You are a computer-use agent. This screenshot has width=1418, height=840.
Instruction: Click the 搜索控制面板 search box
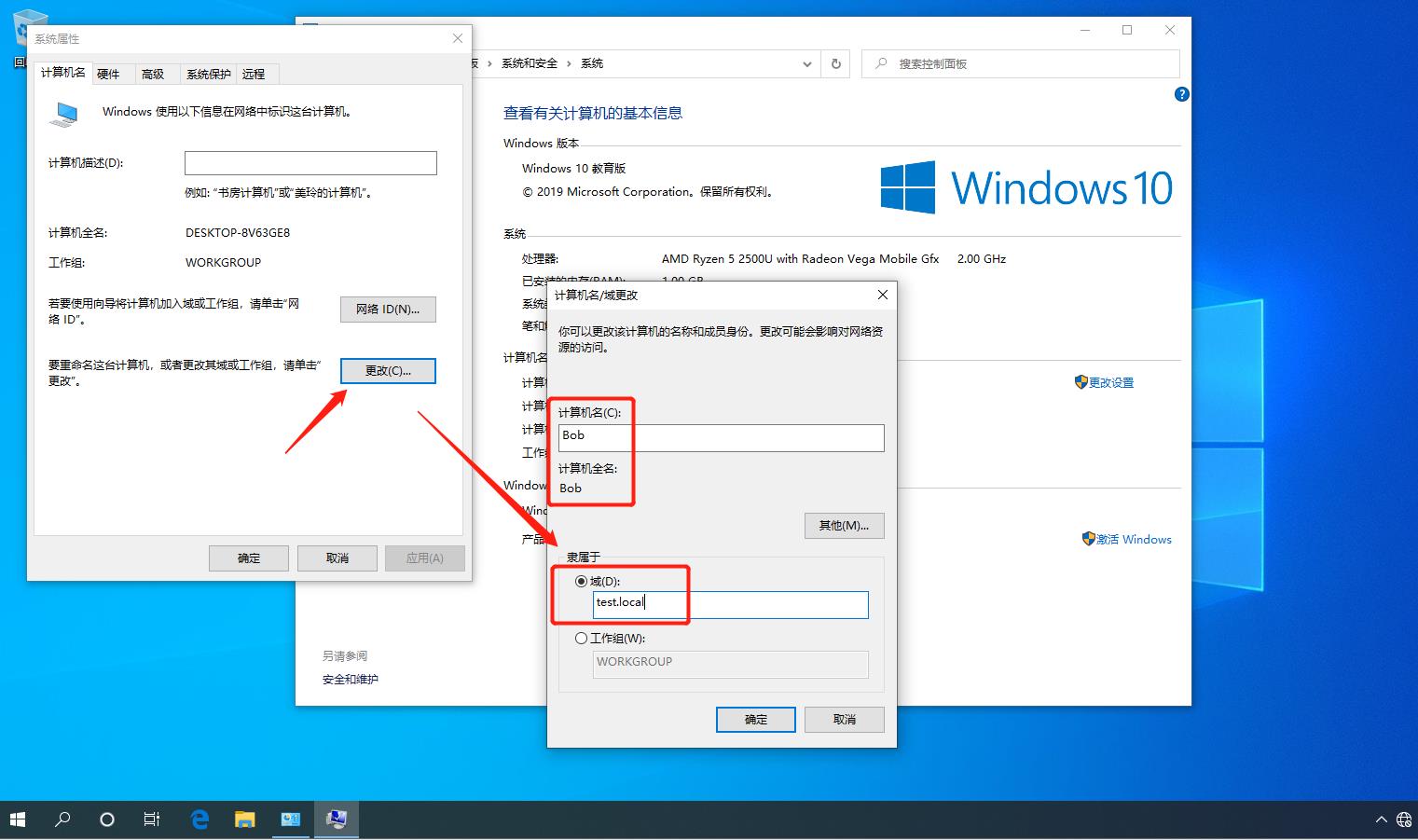pyautogui.click(x=1021, y=64)
